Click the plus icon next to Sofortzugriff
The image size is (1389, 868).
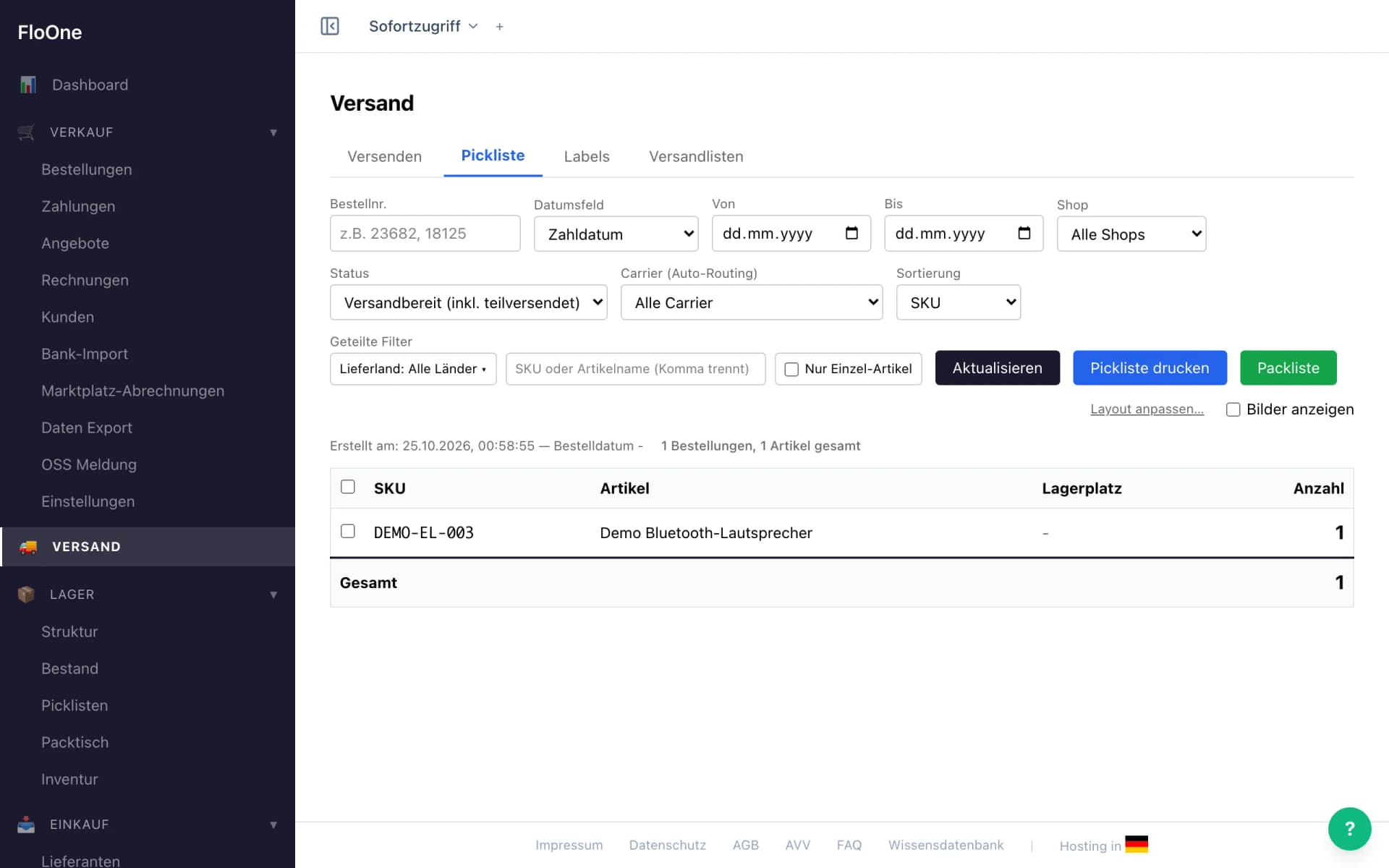[x=499, y=27]
